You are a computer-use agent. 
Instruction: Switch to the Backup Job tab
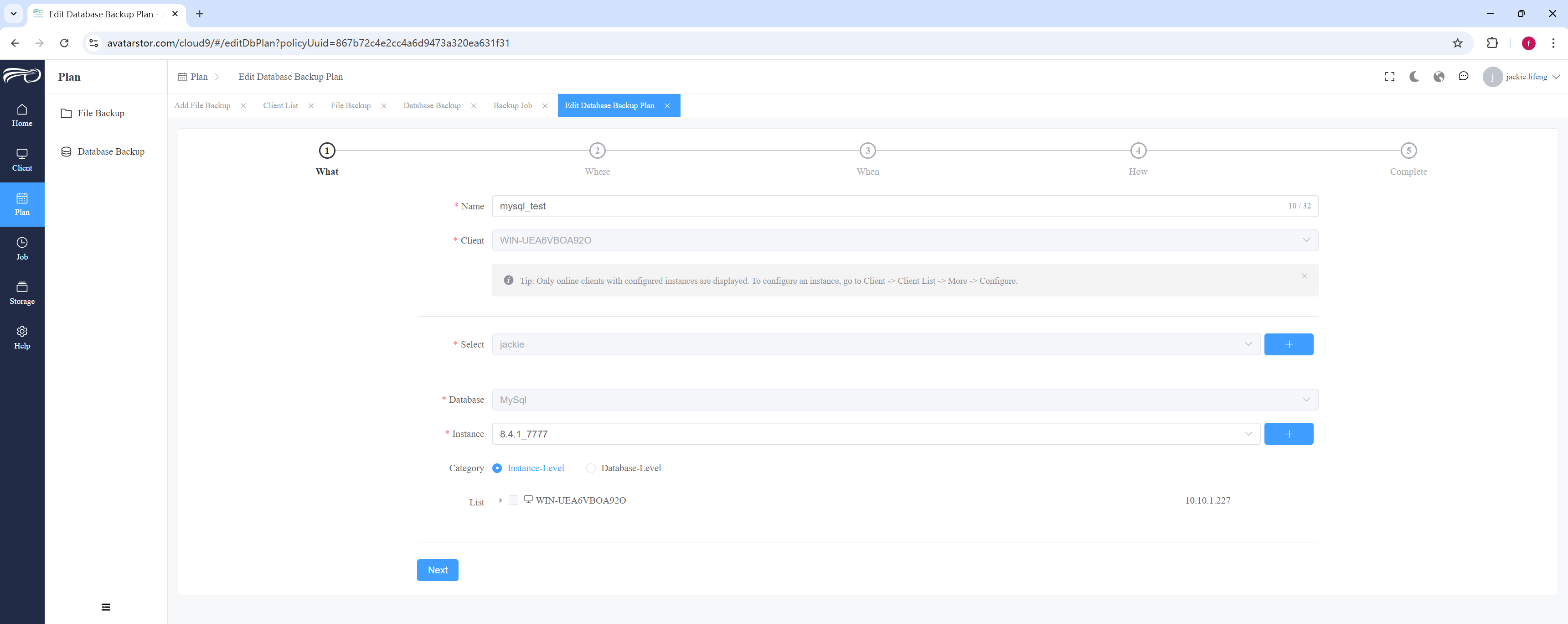point(512,105)
